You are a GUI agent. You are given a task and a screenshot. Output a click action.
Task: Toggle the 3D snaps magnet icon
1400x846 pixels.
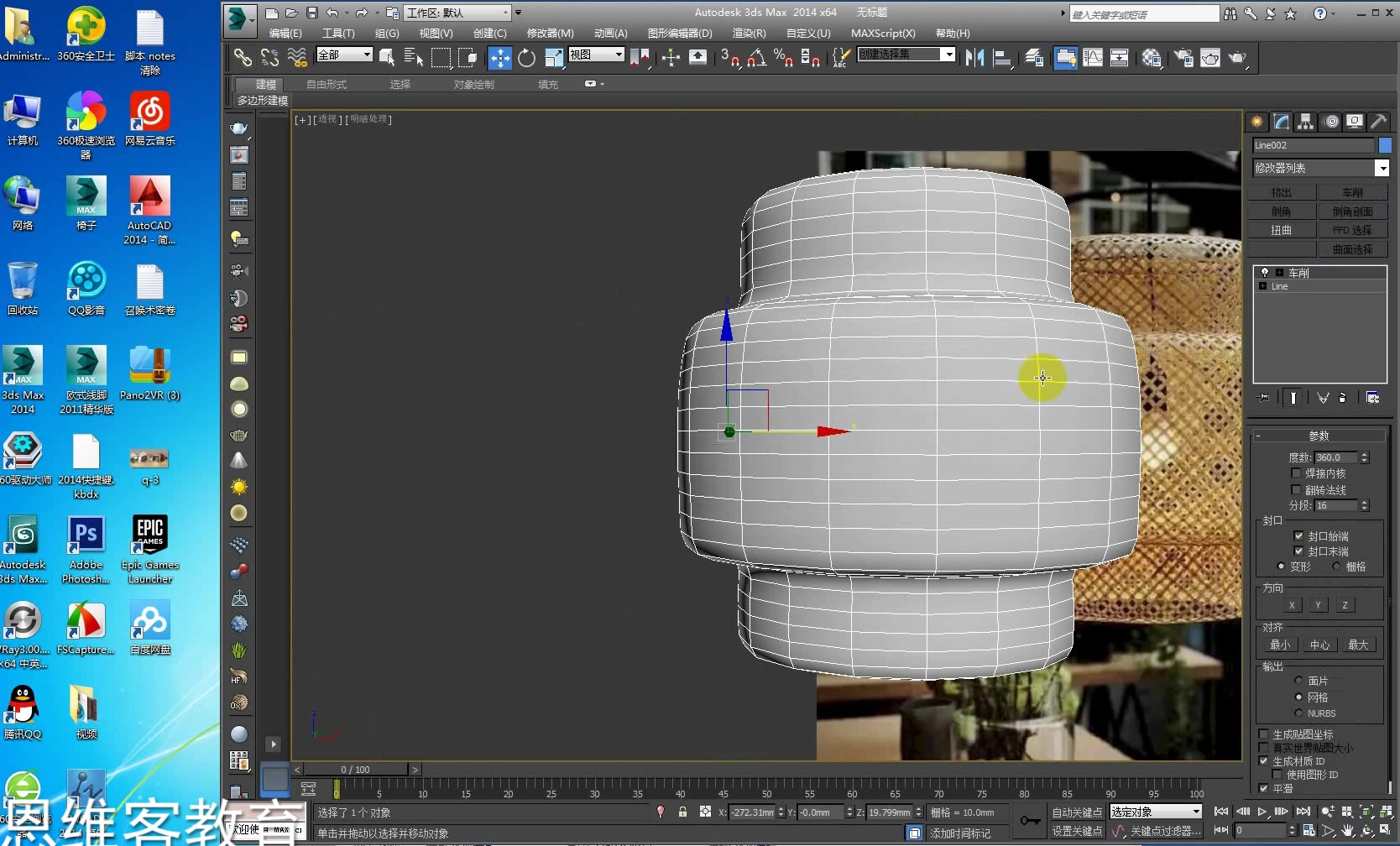(x=732, y=57)
